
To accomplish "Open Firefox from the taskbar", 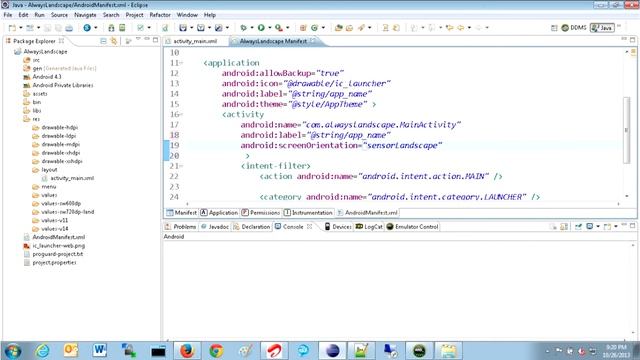I will [x=187, y=351].
